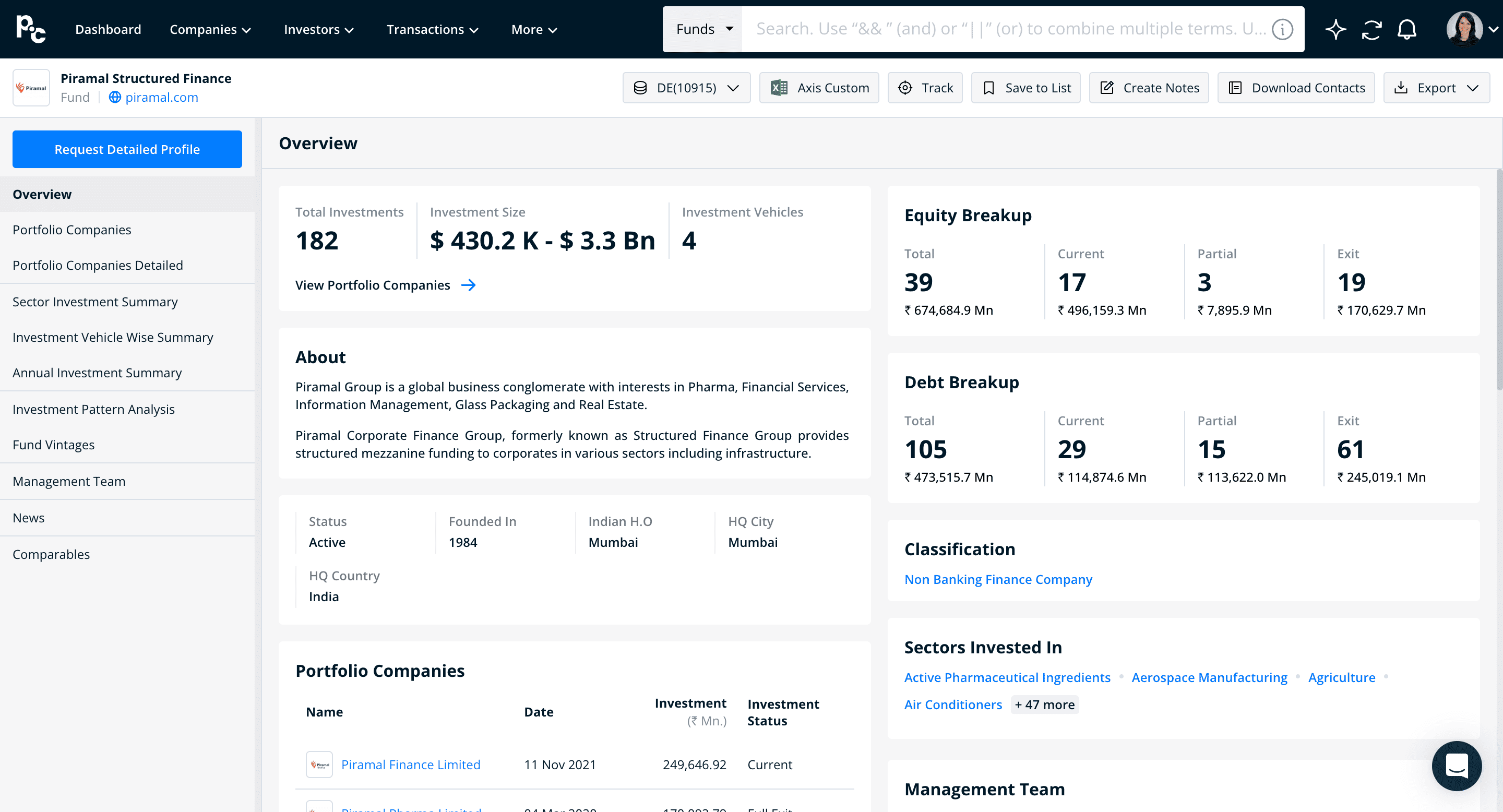Go to Dashboard in top navigation

tap(108, 29)
